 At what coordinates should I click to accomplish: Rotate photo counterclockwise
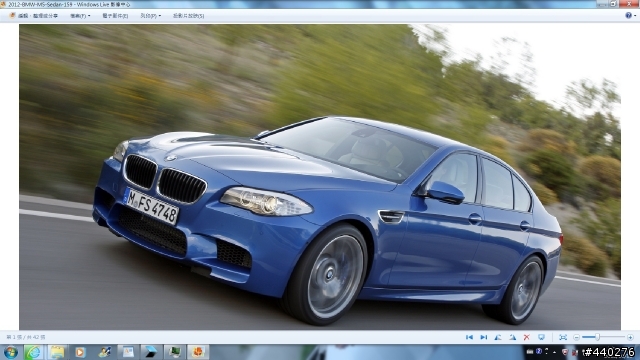point(498,337)
